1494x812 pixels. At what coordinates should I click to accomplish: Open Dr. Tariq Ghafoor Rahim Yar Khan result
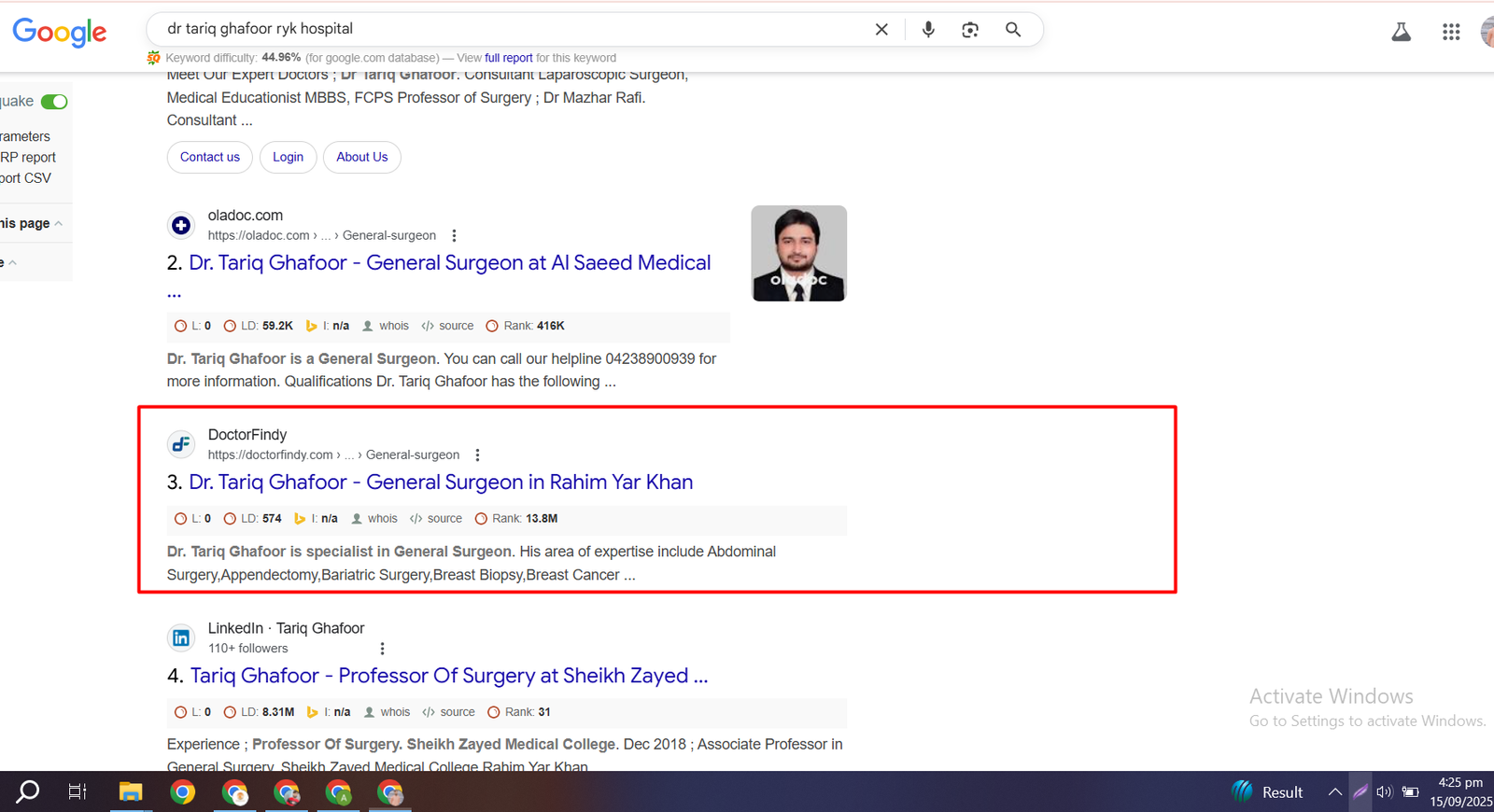[441, 483]
